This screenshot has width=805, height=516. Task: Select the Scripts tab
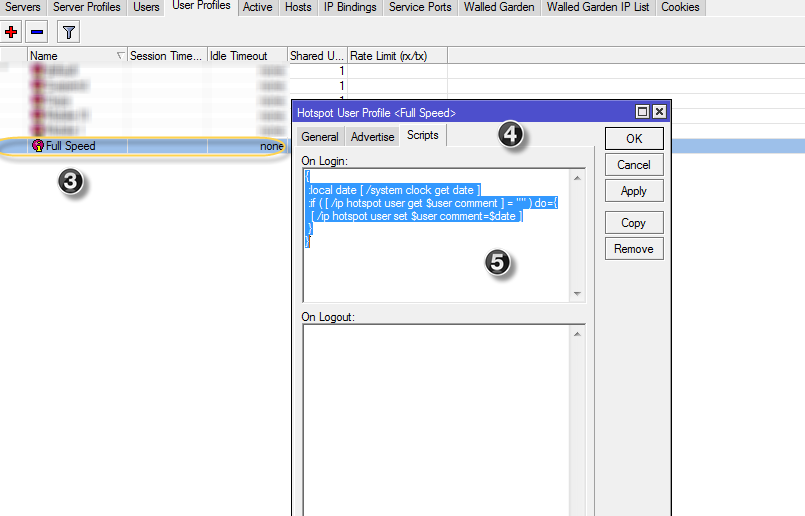[422, 135]
